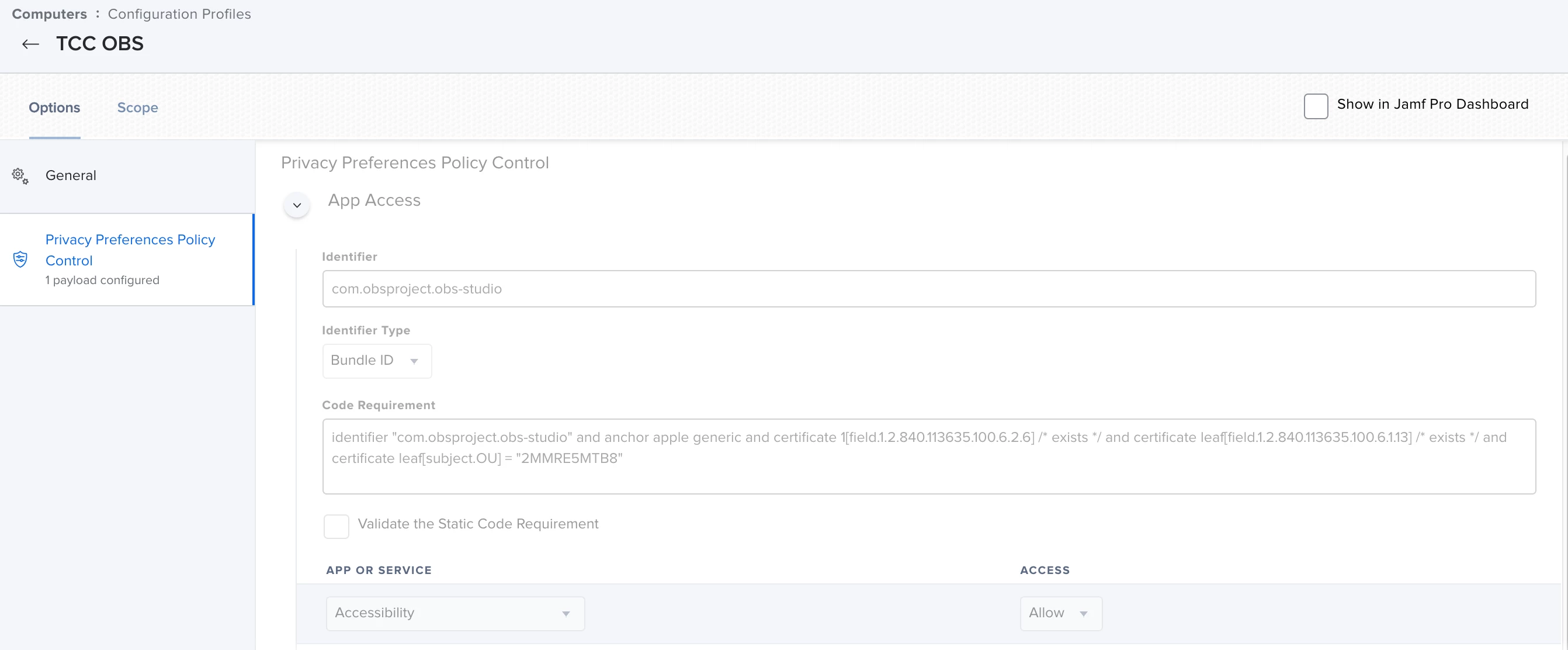Viewport: 1568px width, 650px height.
Task: Click the arrow on the Allow dropdown
Action: [x=1084, y=613]
